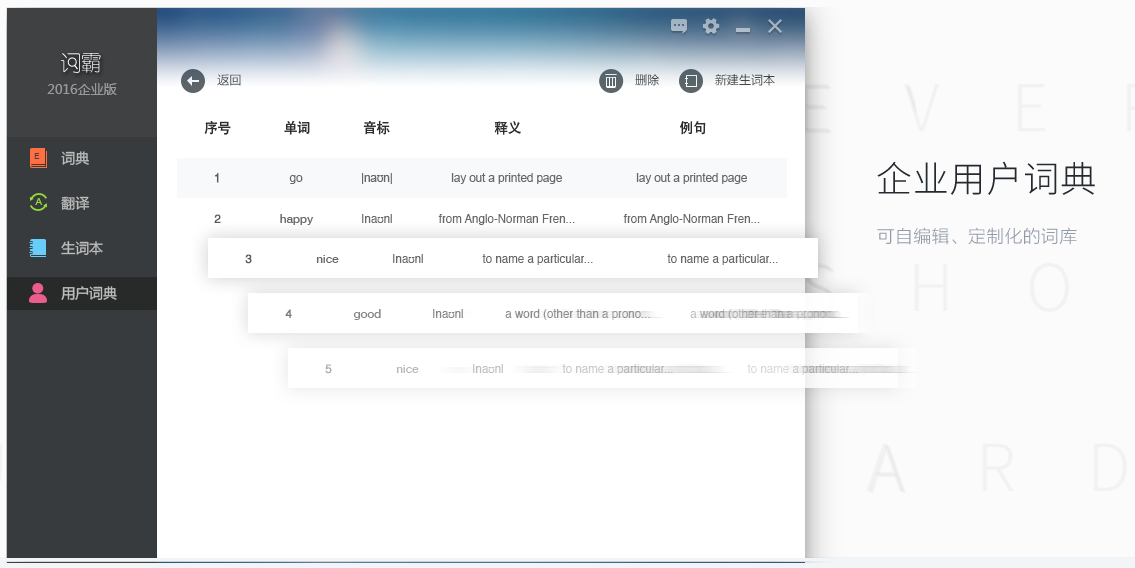1135x568 pixels.
Task: Select the 生词本 sidebar item
Action: pyautogui.click(x=82, y=248)
